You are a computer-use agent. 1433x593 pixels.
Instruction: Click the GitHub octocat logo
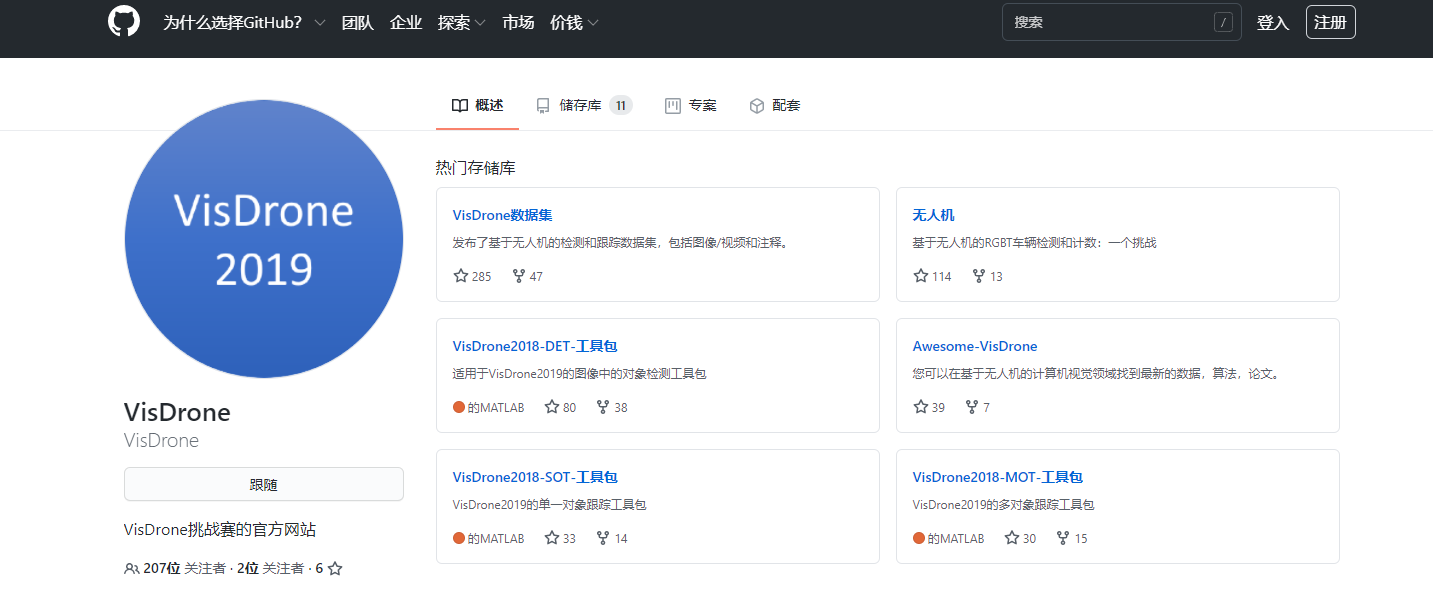coord(123,21)
